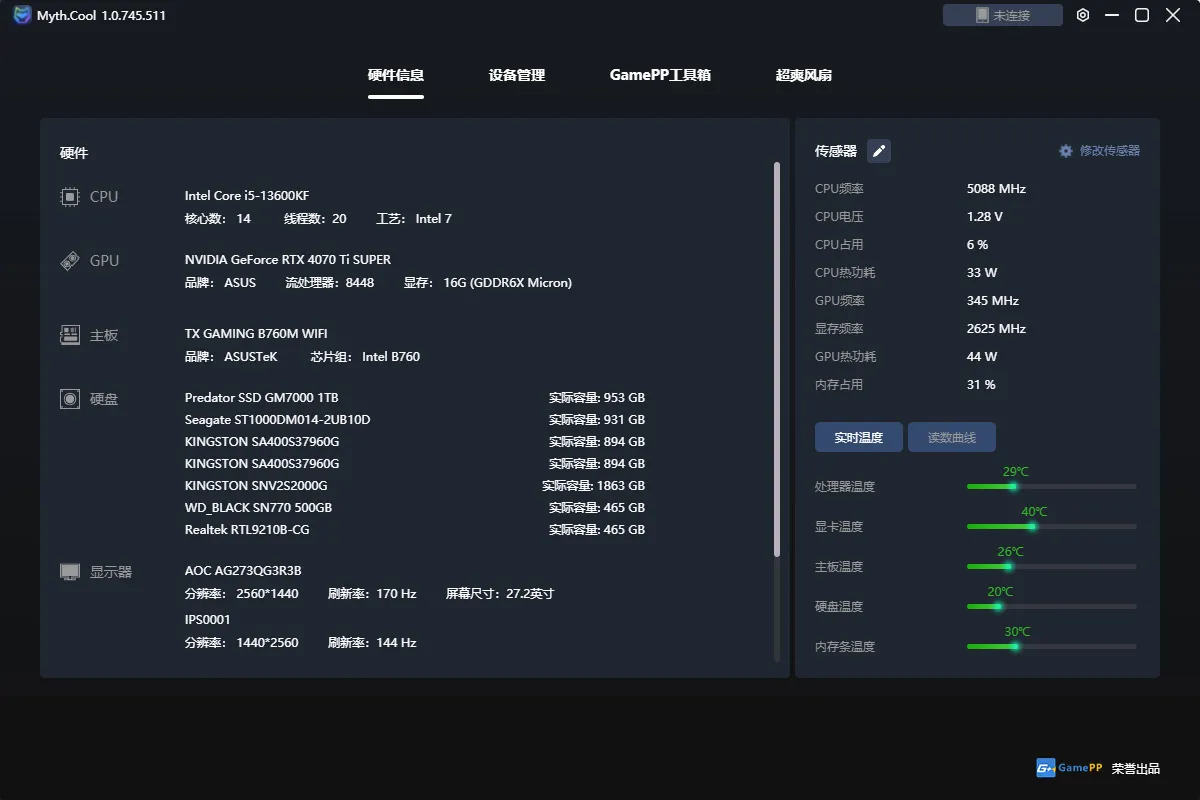Select the 超爽风扇 tab
Viewport: 1200px width, 800px height.
click(804, 75)
